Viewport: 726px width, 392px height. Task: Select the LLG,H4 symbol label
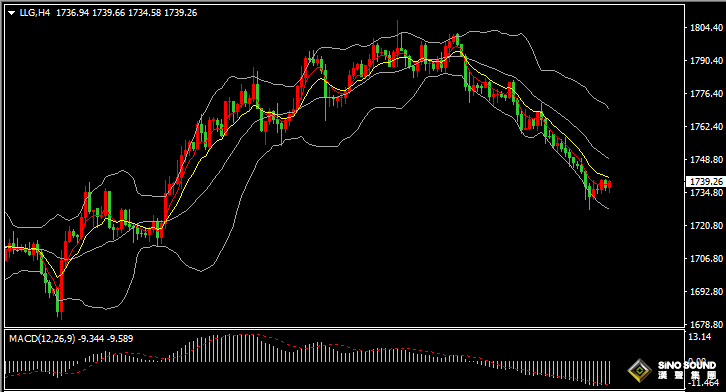pos(35,13)
